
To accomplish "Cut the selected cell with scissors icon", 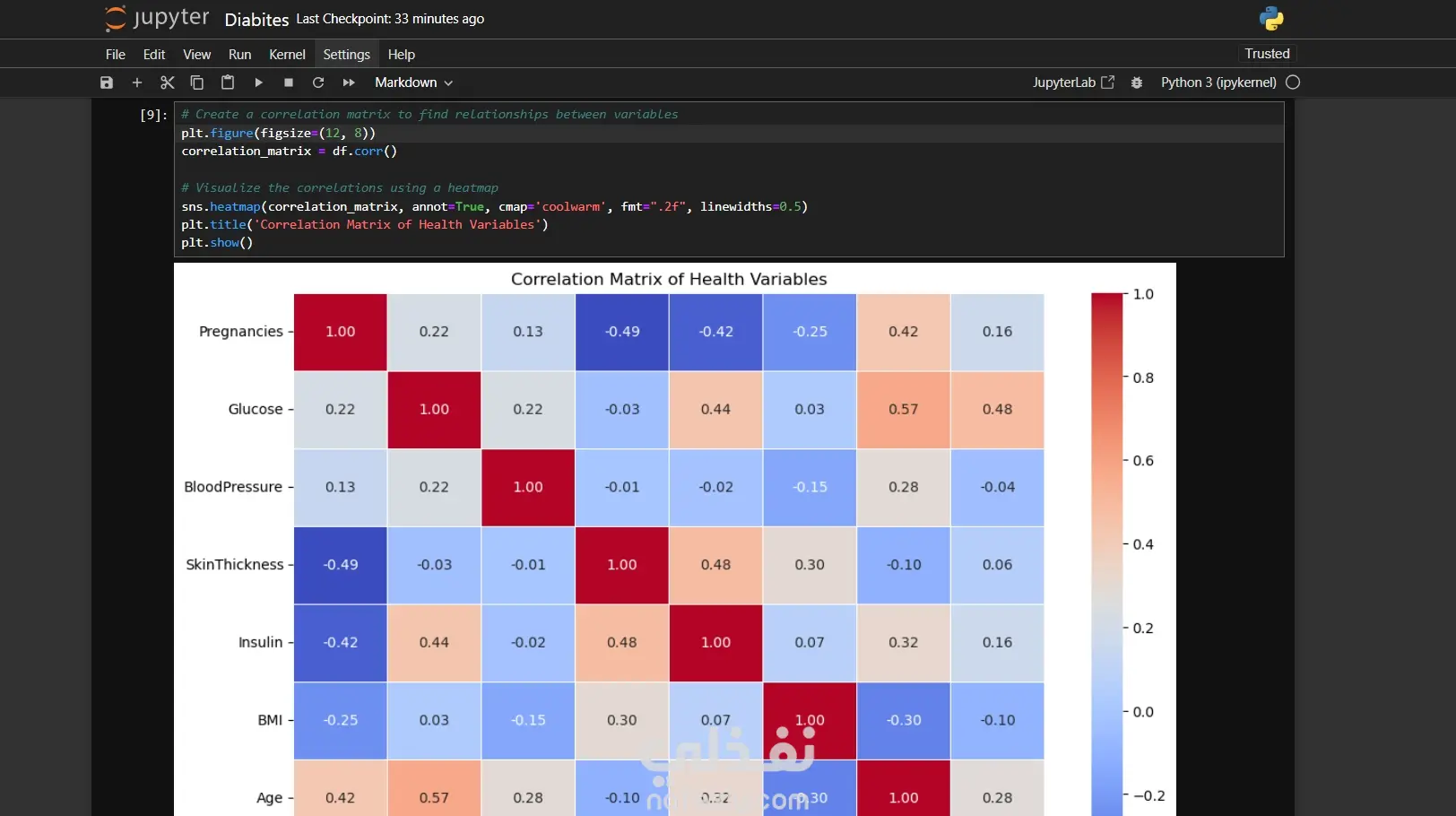I will coord(167,82).
